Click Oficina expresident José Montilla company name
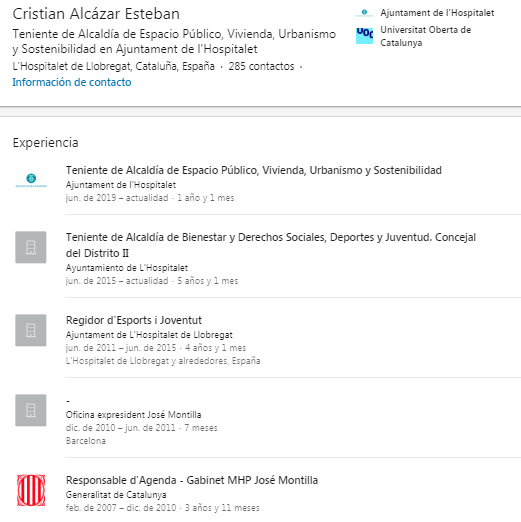 133,415
